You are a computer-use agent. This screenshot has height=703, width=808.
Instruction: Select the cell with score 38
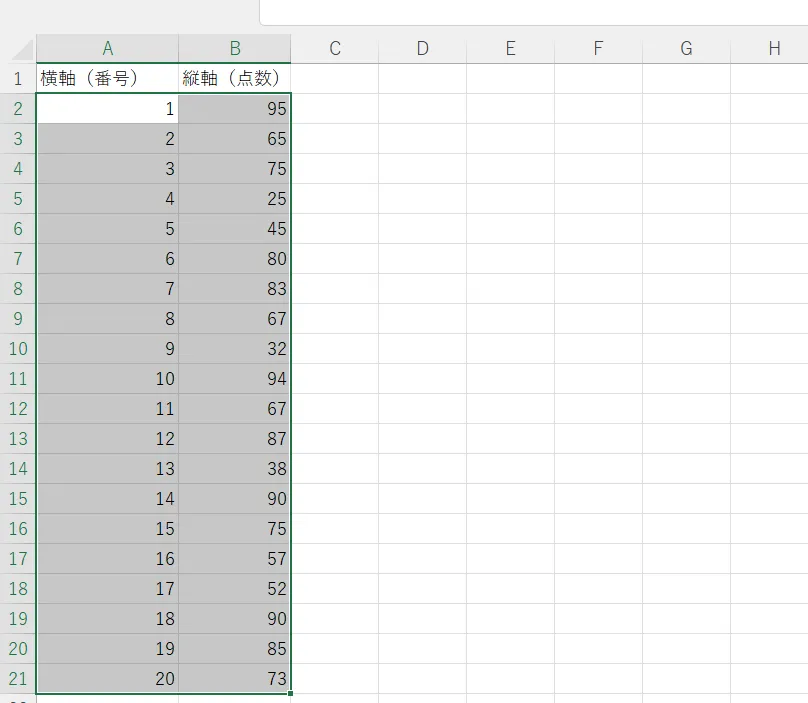(235, 469)
